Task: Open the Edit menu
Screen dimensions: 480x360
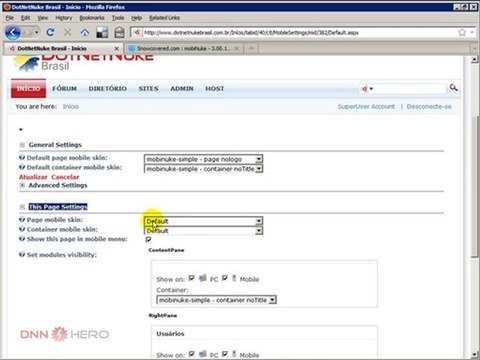Action: 25,18
